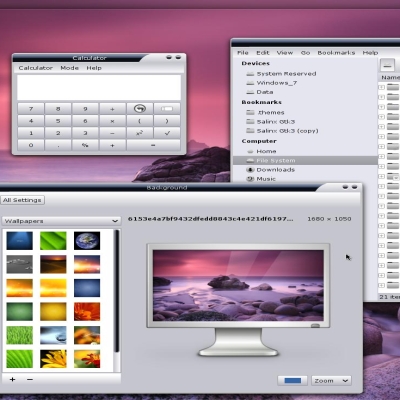Select the dark blue wallpaper in first row
Image resolution: width=400 pixels, height=400 pixels.
tap(19, 240)
